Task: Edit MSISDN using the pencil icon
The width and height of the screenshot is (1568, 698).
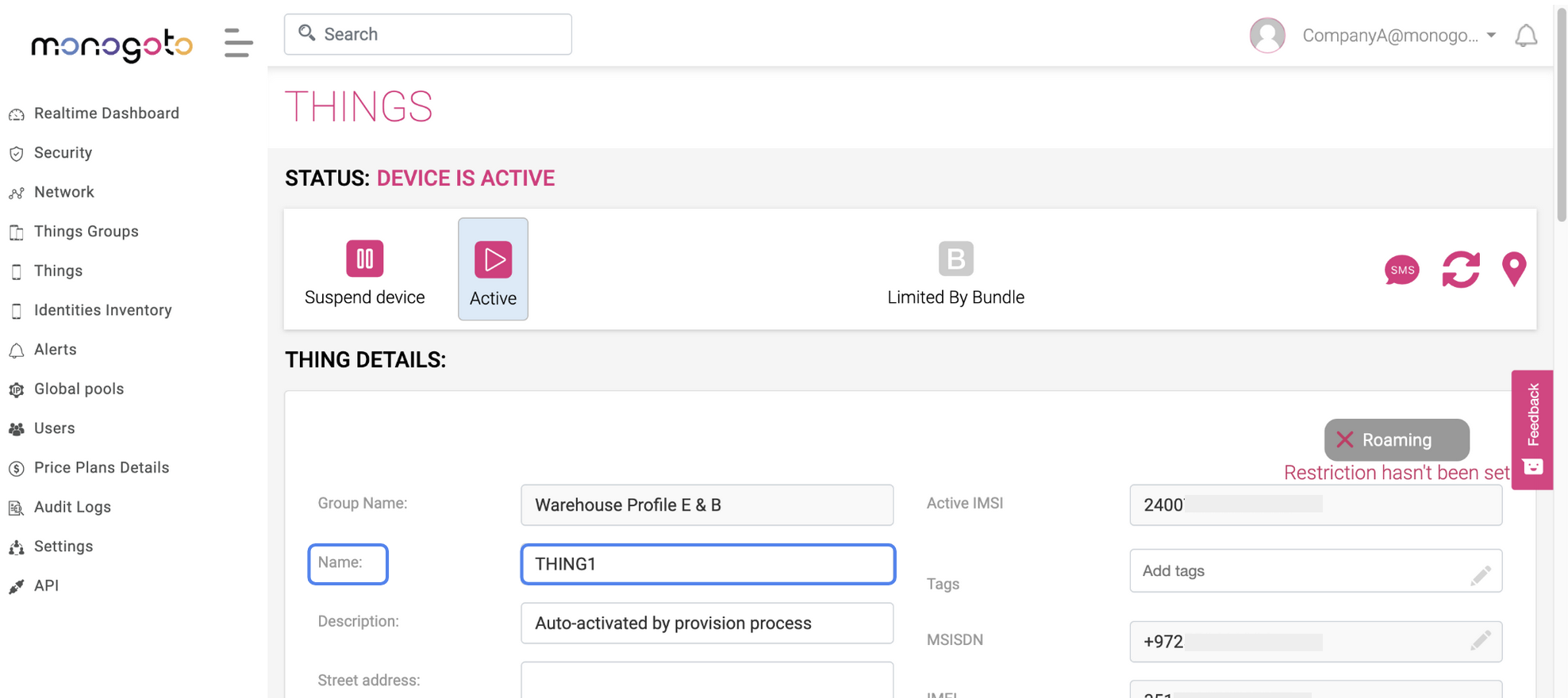Action: 1480,641
